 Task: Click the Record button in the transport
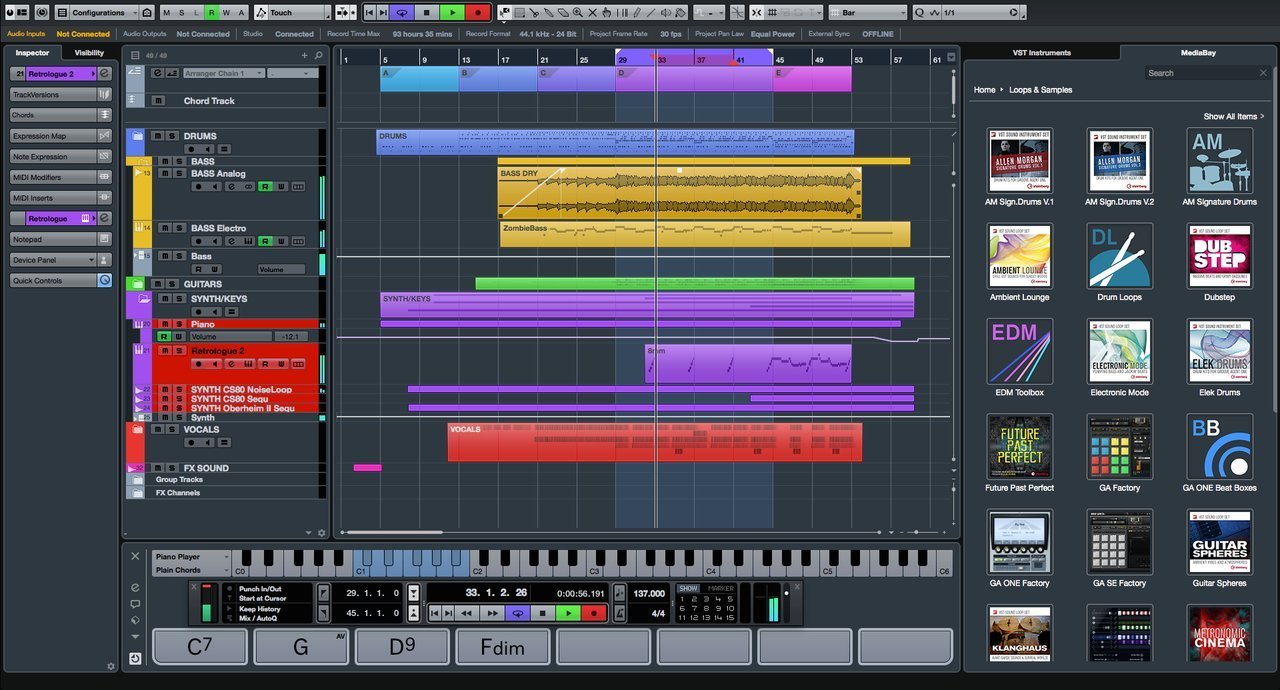pyautogui.click(x=594, y=612)
